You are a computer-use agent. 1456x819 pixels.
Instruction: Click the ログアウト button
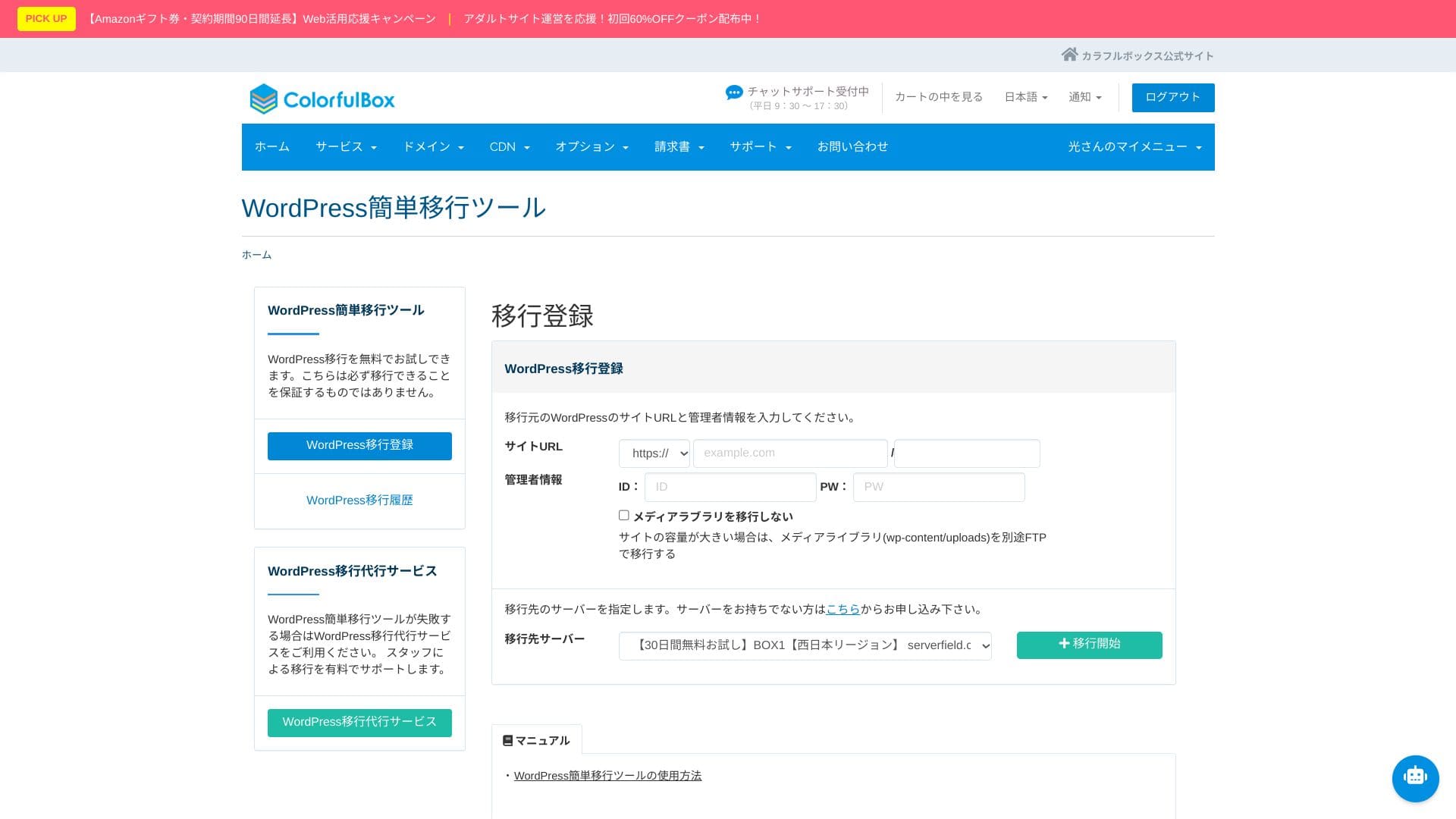click(1172, 97)
